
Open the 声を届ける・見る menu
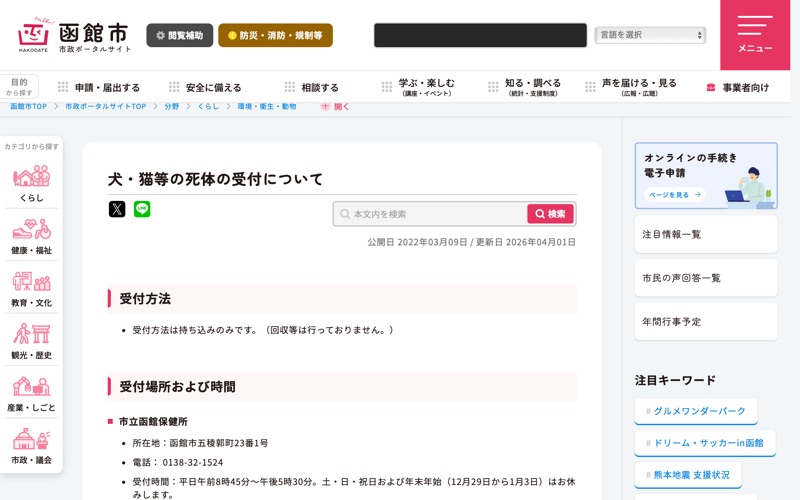[631, 87]
